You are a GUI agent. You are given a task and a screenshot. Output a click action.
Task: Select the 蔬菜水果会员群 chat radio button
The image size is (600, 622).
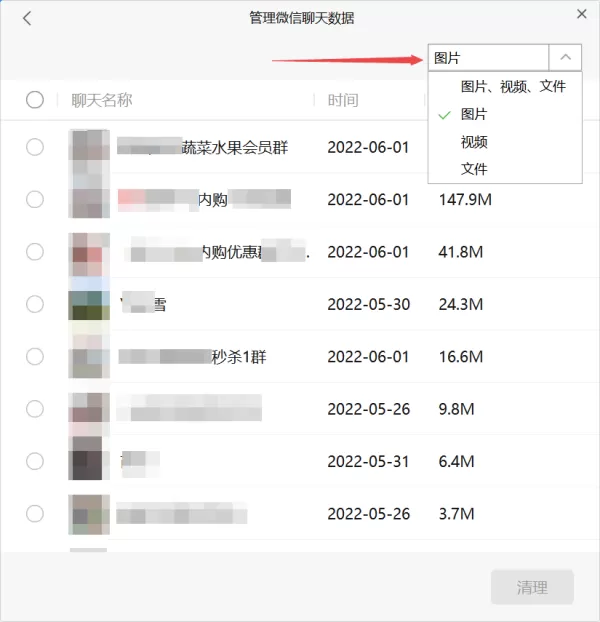coord(35,147)
